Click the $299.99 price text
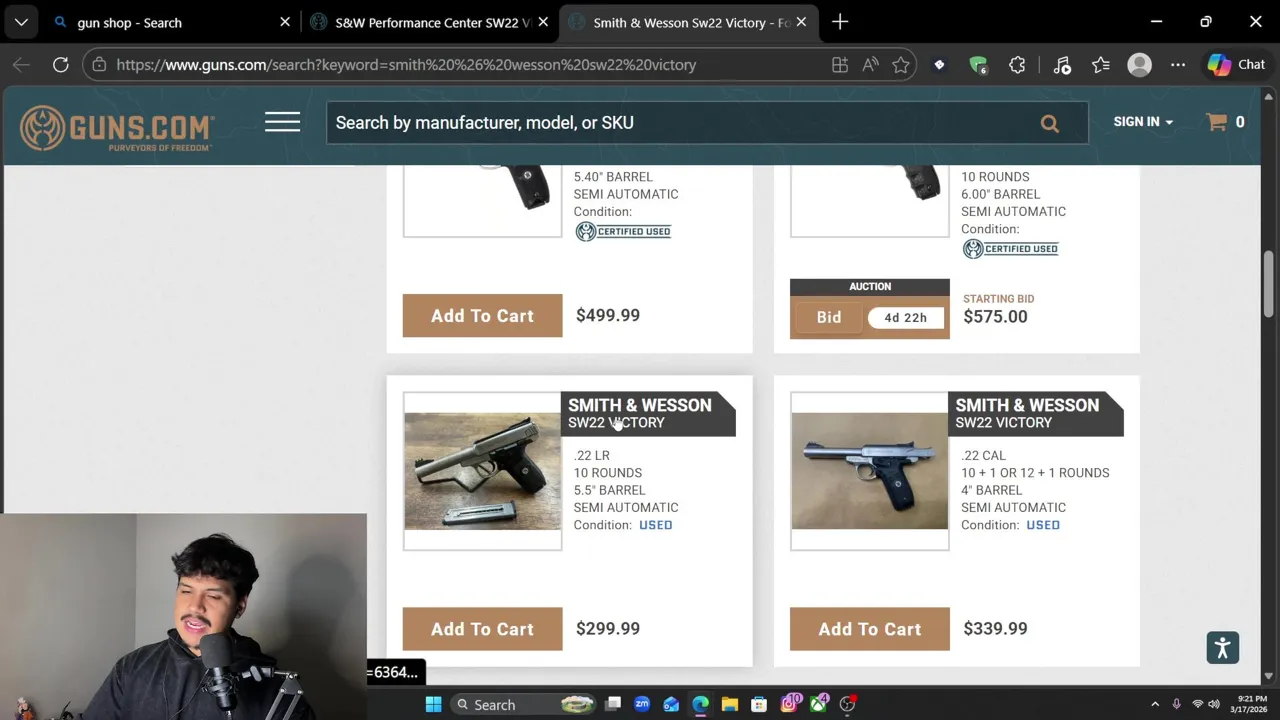Image resolution: width=1280 pixels, height=720 pixels. click(x=608, y=629)
